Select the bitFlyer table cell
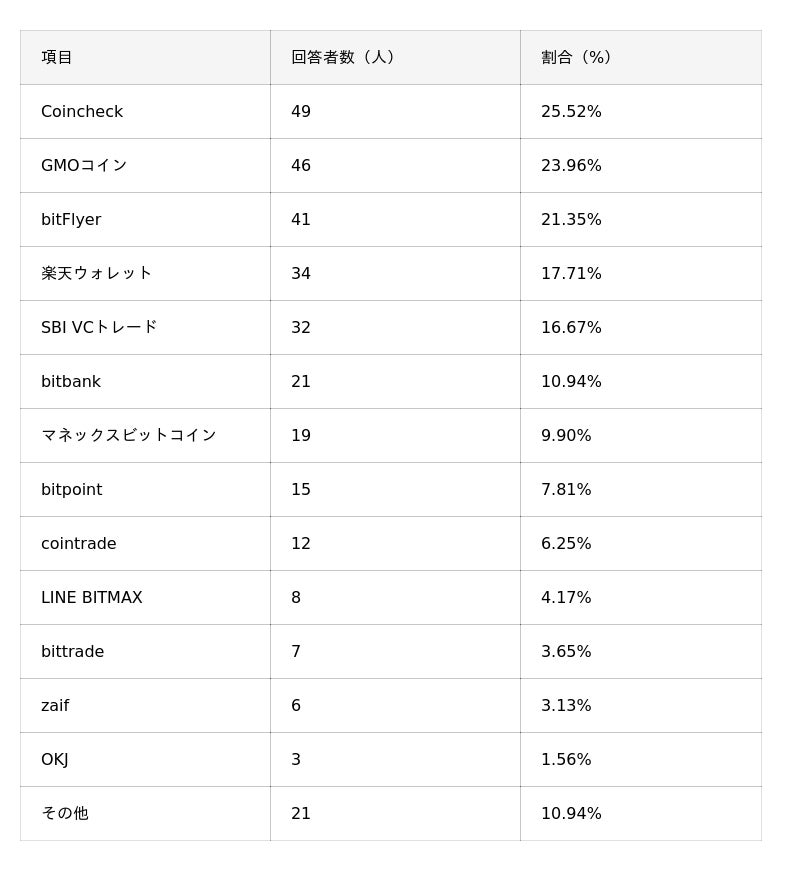 (x=71, y=219)
